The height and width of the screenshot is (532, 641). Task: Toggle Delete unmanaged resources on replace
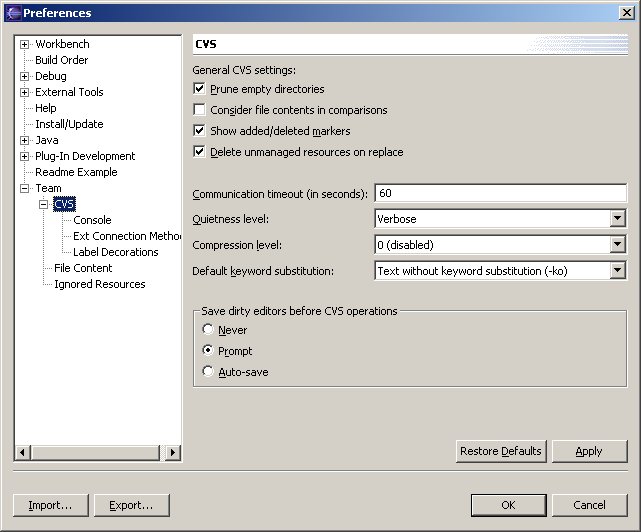pos(200,152)
